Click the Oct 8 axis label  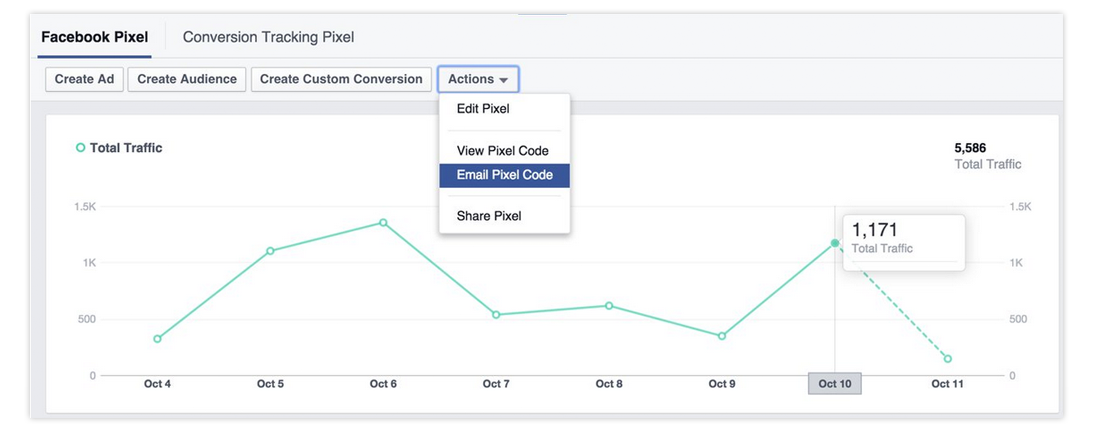609,384
